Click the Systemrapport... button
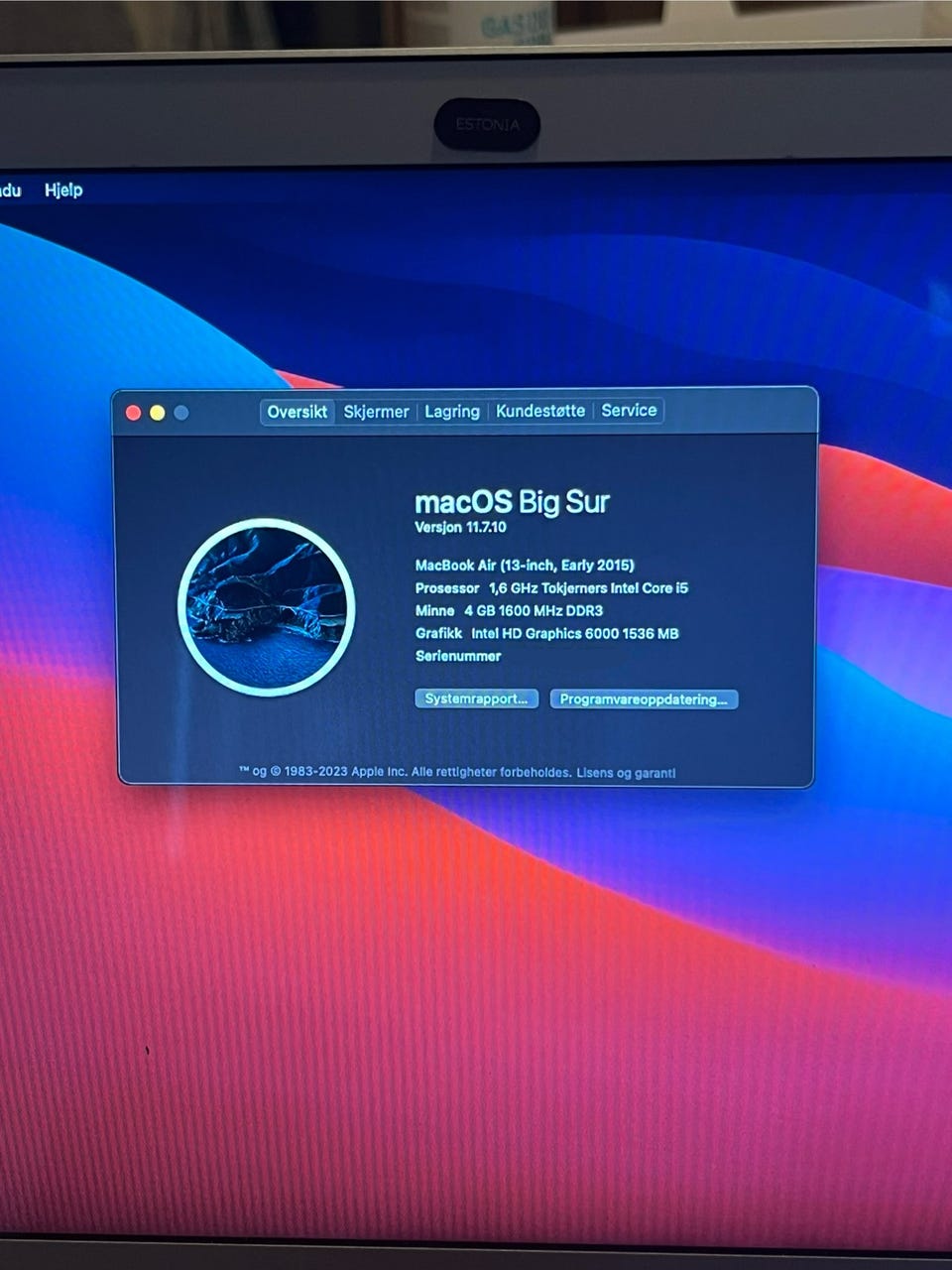This screenshot has width=952, height=1270. (x=476, y=698)
